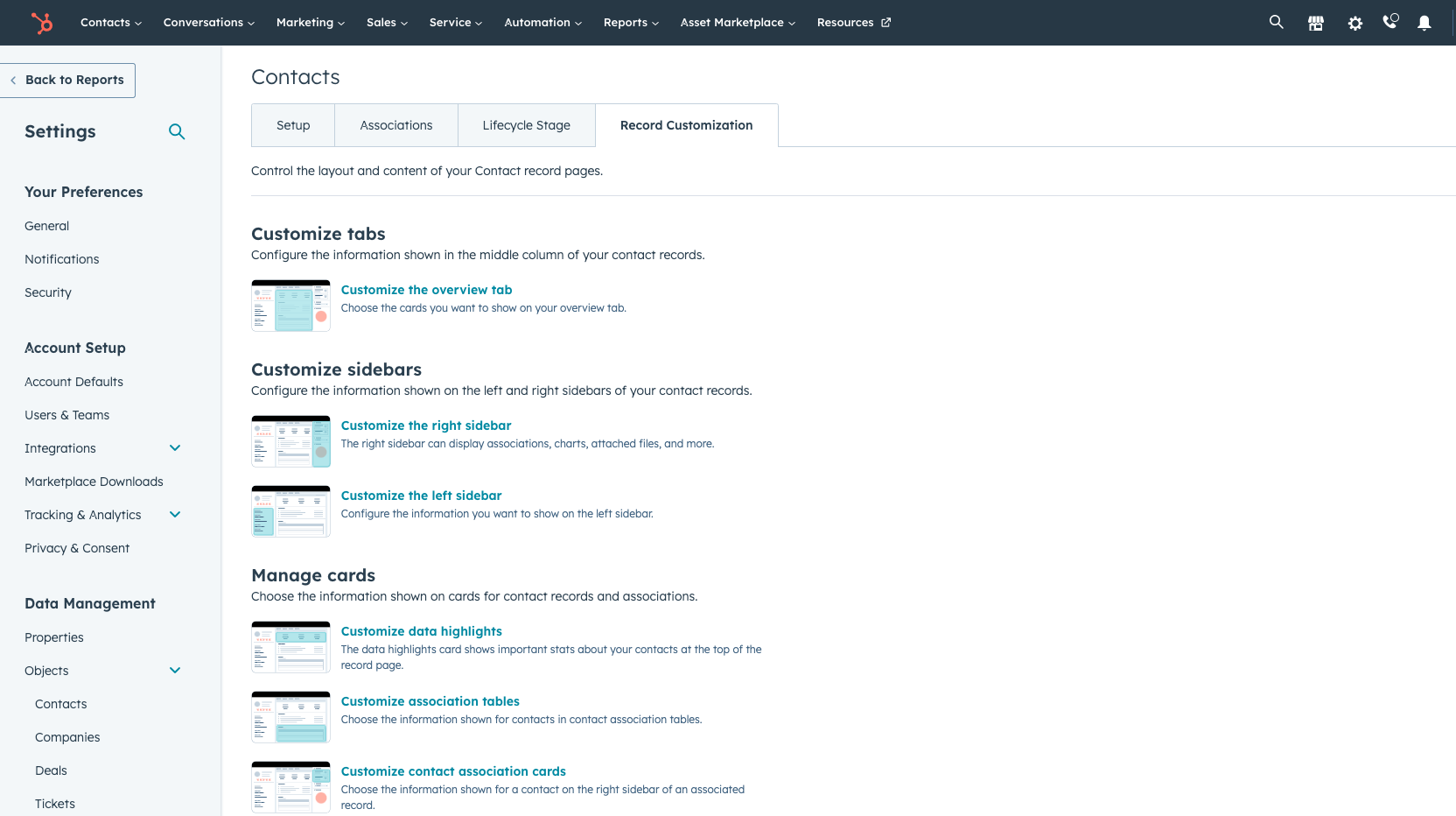Viewport: 1456px width, 816px height.
Task: Open Privacy & Consent settings
Action: (x=77, y=548)
